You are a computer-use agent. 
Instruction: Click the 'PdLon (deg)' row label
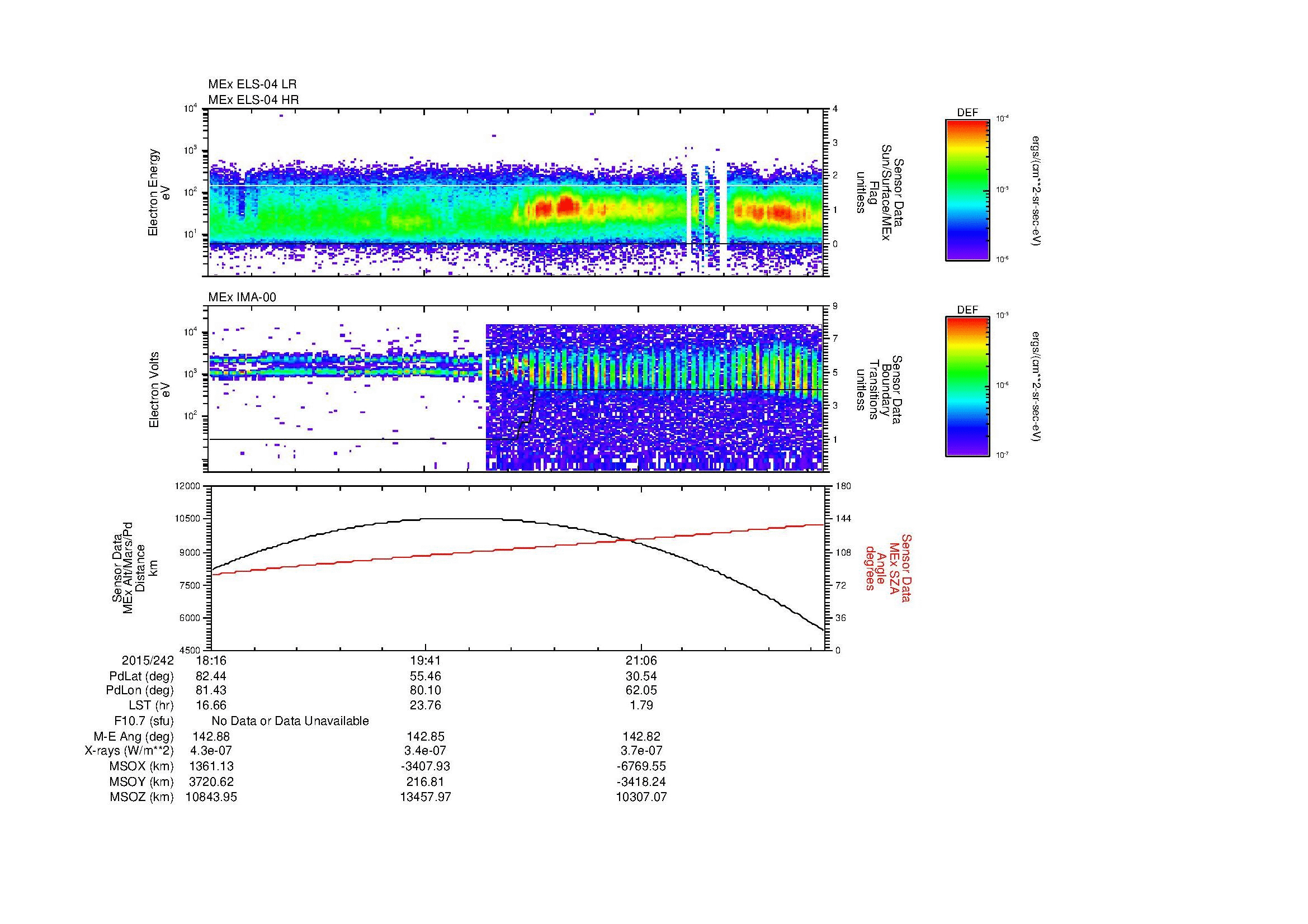pyautogui.click(x=140, y=690)
